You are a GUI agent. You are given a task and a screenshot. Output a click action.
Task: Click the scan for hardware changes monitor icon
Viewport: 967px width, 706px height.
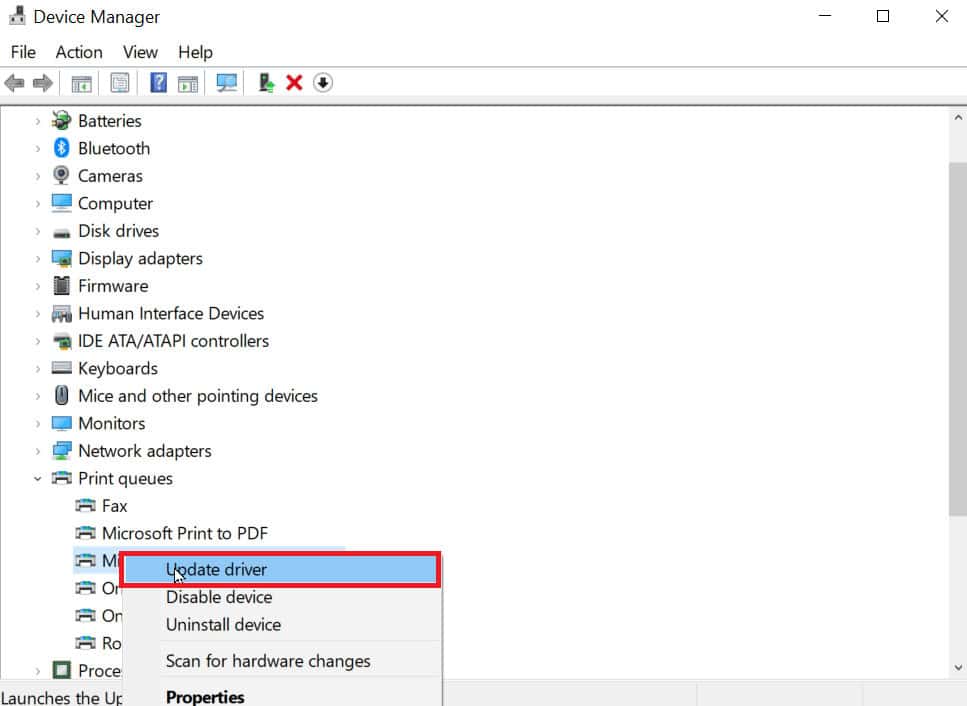pos(226,83)
